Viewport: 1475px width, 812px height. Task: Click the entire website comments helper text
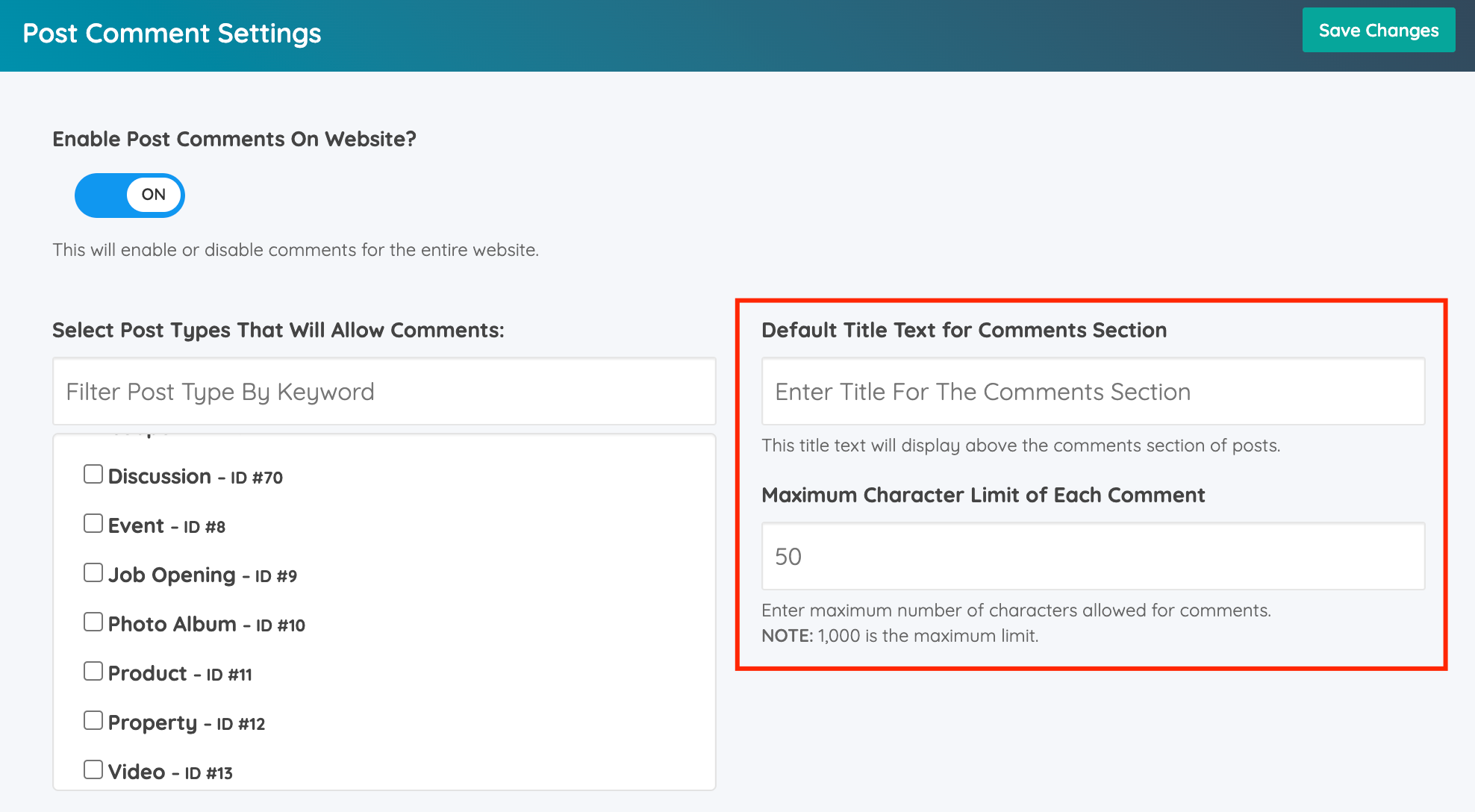[x=295, y=250]
